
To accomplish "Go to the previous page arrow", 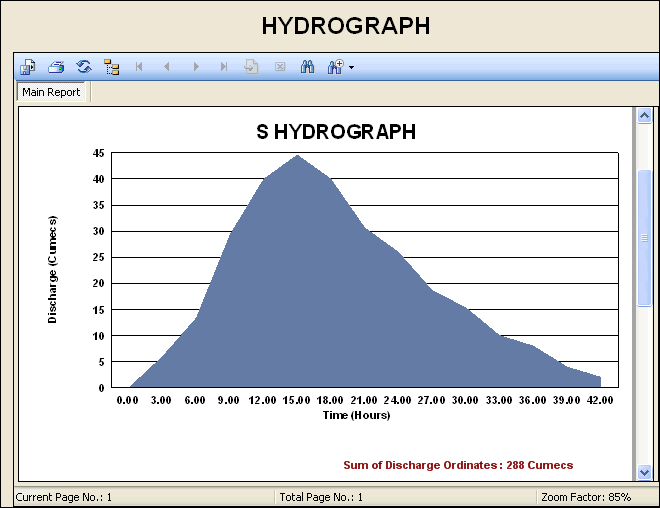I will point(167,67).
